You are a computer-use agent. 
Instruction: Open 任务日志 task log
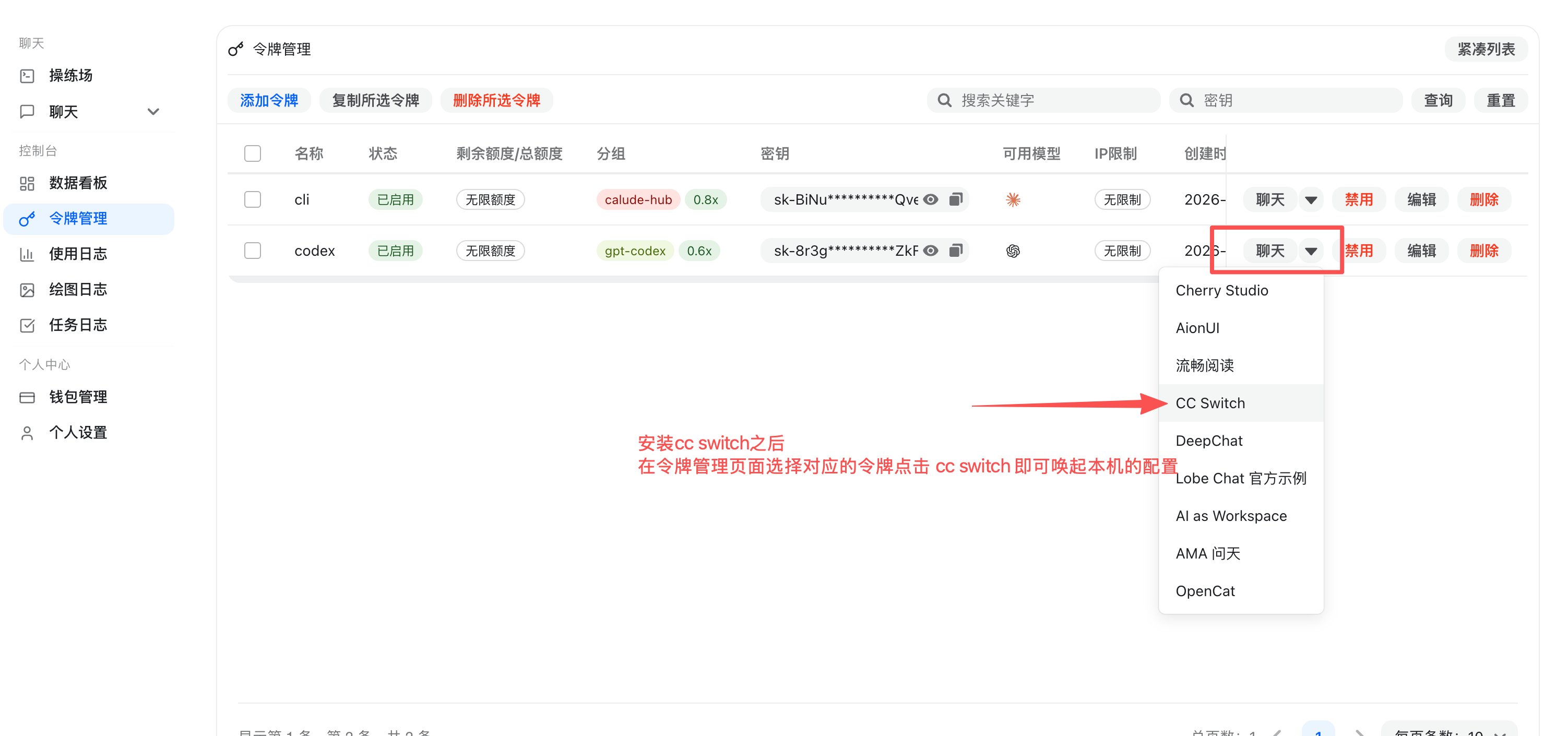88,325
